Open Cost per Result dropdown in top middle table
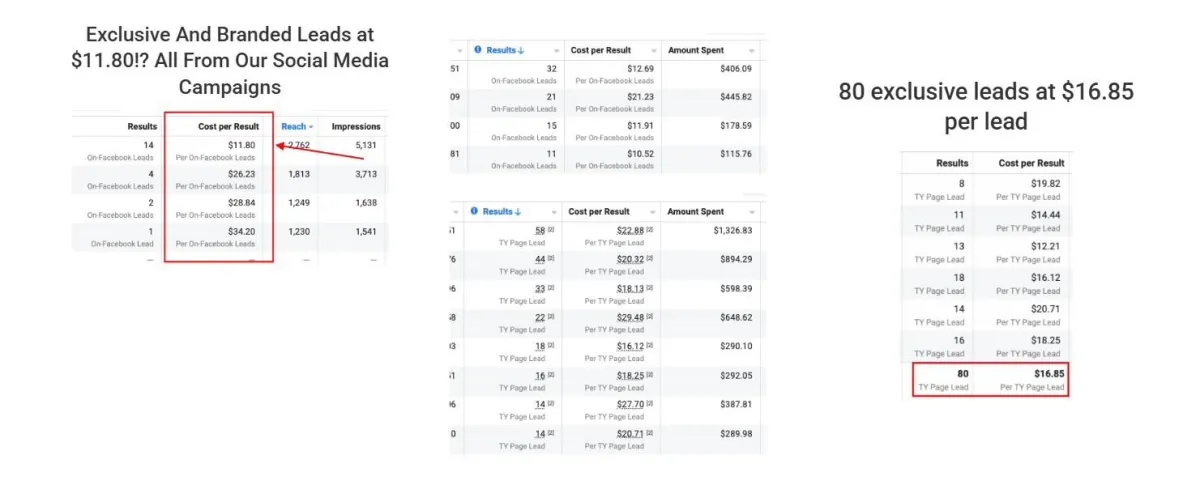Image resolution: width=1200 pixels, height=485 pixels. coord(654,49)
